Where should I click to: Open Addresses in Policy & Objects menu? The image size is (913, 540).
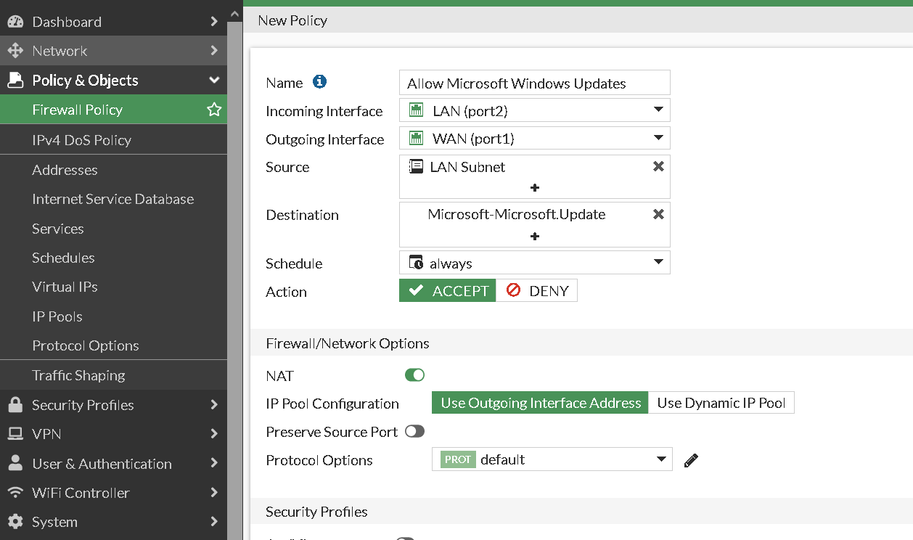coord(65,170)
